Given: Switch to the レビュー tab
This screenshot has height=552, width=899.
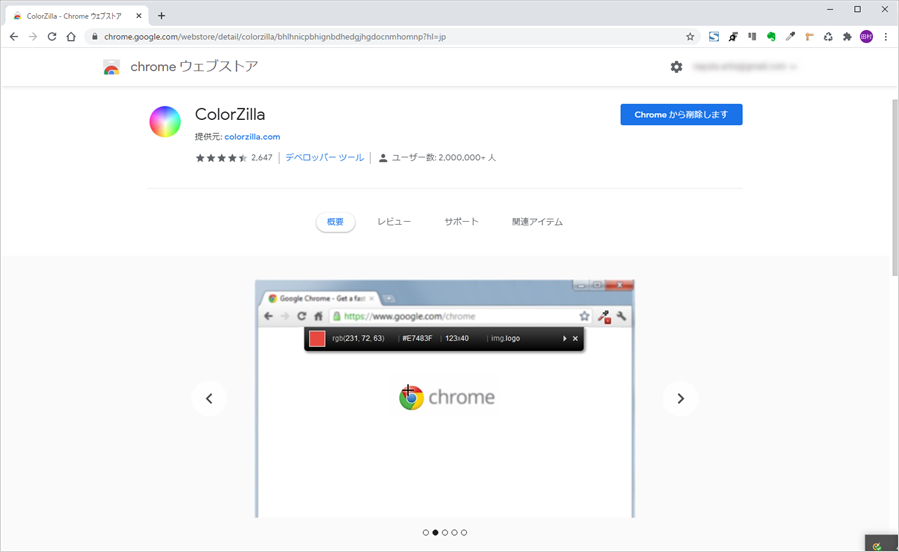Looking at the screenshot, I should tap(394, 222).
